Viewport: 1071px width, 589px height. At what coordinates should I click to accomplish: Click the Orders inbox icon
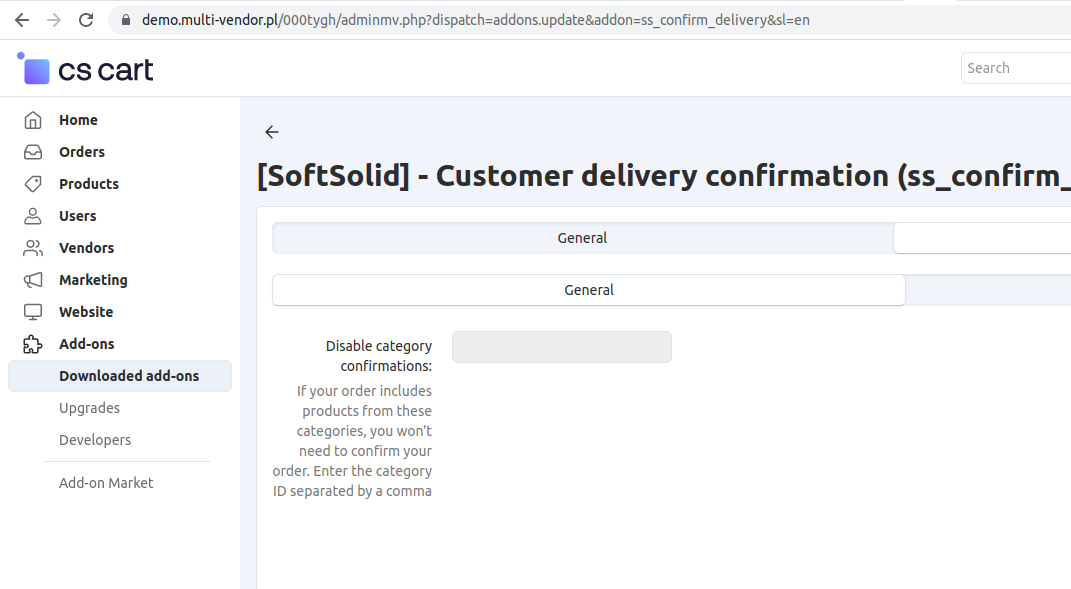coord(33,152)
